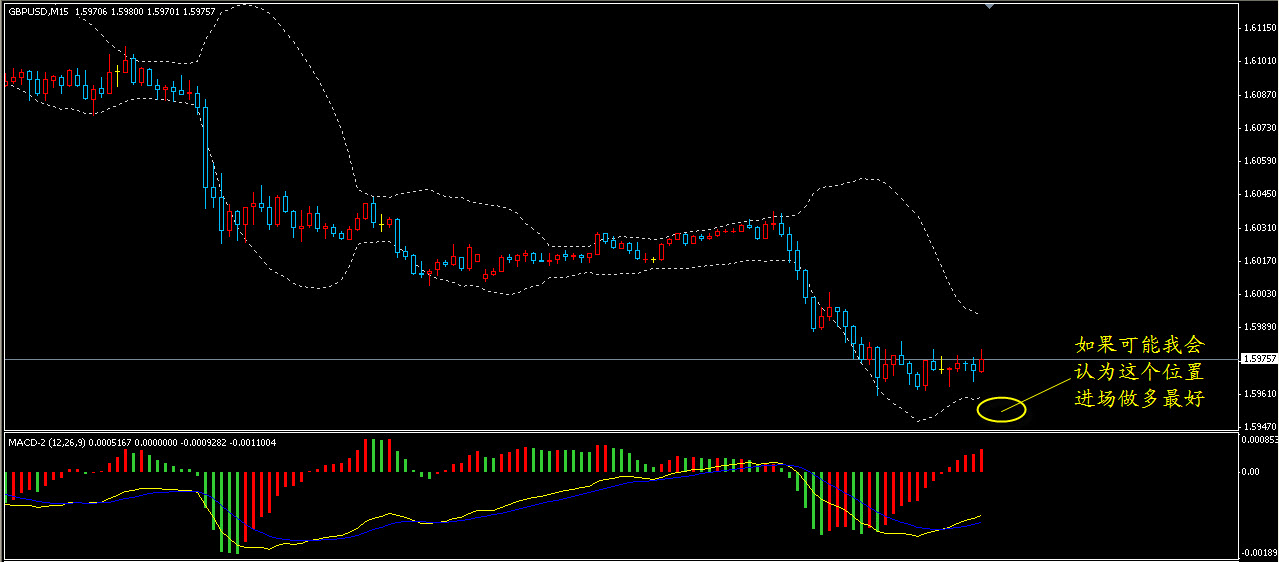Select the annotation line 认为这个位置
1280x562 pixels.
pyautogui.click(x=1140, y=372)
